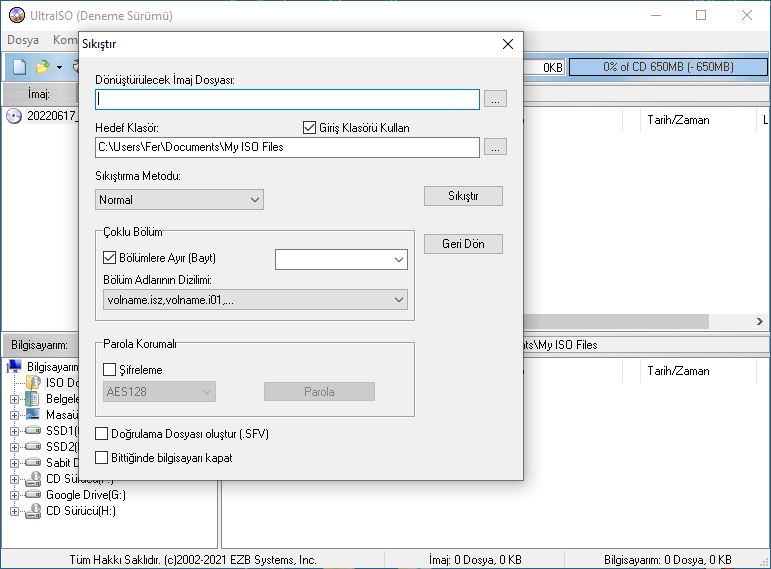
Task: Click the New file icon in UltraISO toolbar
Action: [x=19, y=66]
